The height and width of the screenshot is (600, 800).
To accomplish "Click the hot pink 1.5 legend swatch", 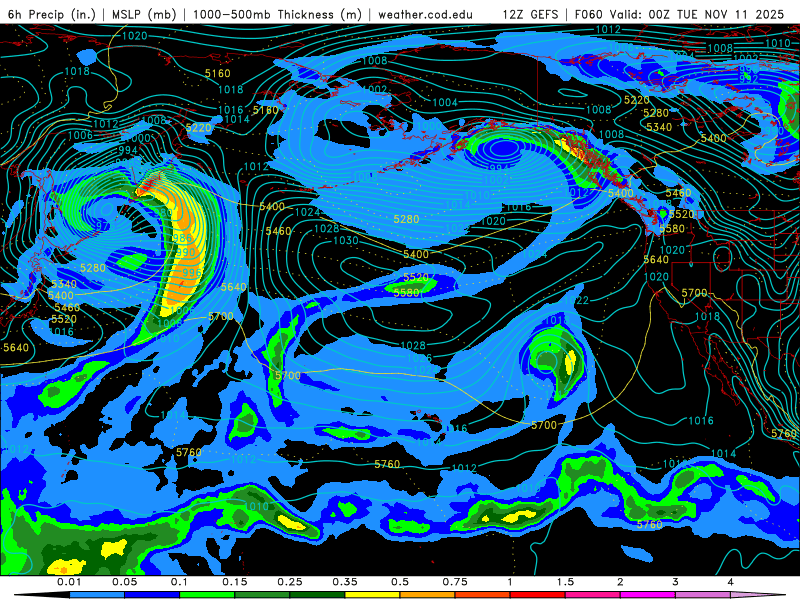I will 593,595.
